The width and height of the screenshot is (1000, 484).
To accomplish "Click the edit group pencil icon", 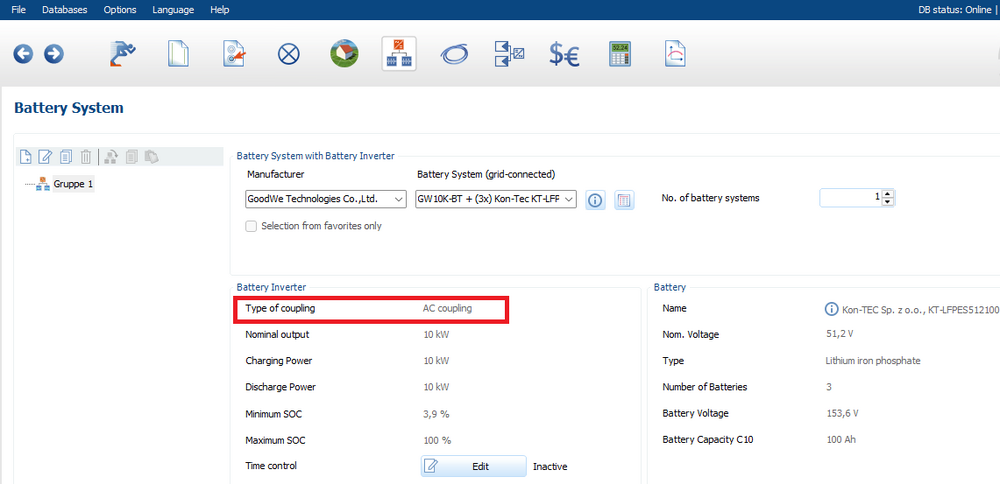I will tap(45, 156).
